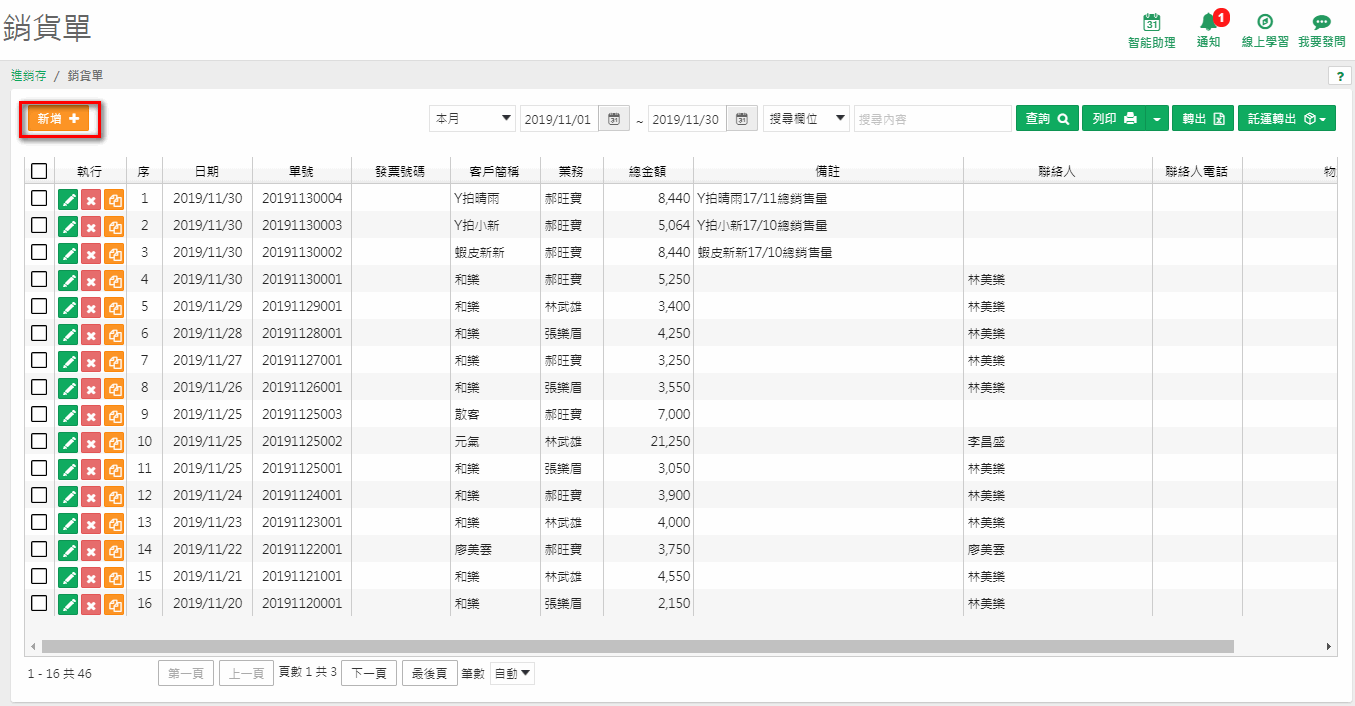Click the 列印 print button
1355x706 pixels.
(1114, 119)
